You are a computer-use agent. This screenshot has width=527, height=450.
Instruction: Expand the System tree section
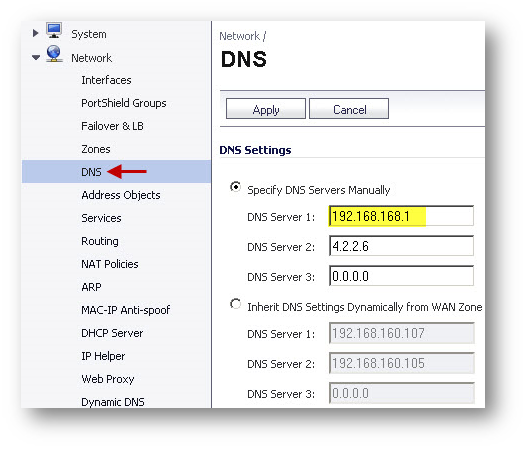tap(35, 33)
